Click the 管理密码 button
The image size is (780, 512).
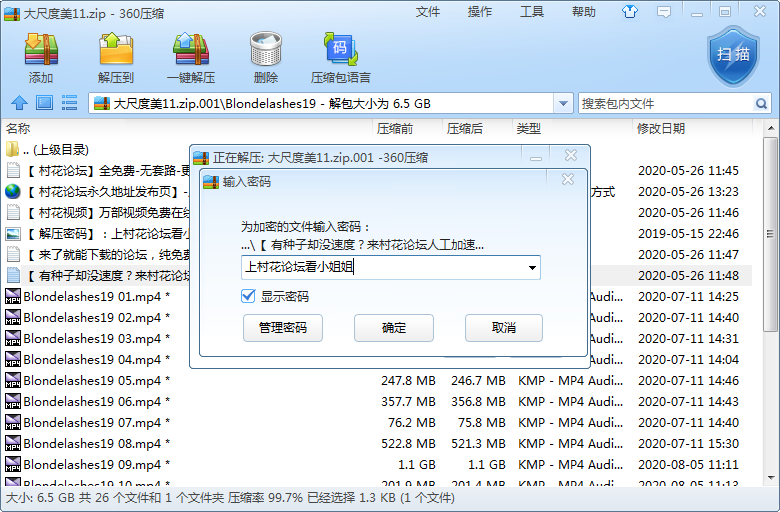coord(283,328)
